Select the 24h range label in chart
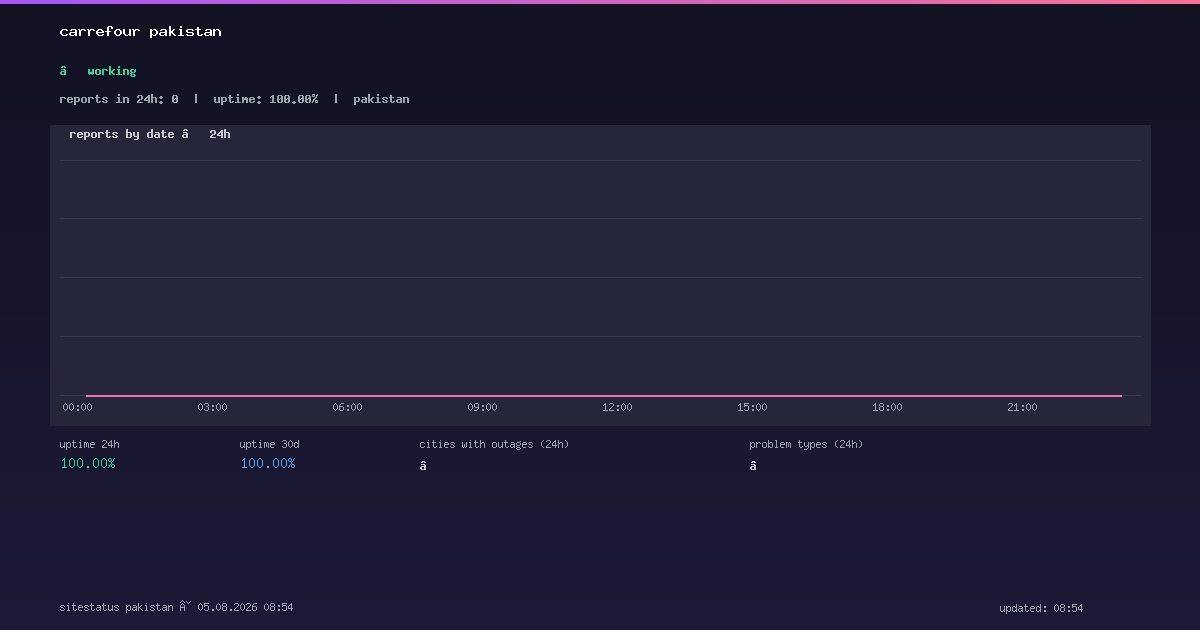 219,134
